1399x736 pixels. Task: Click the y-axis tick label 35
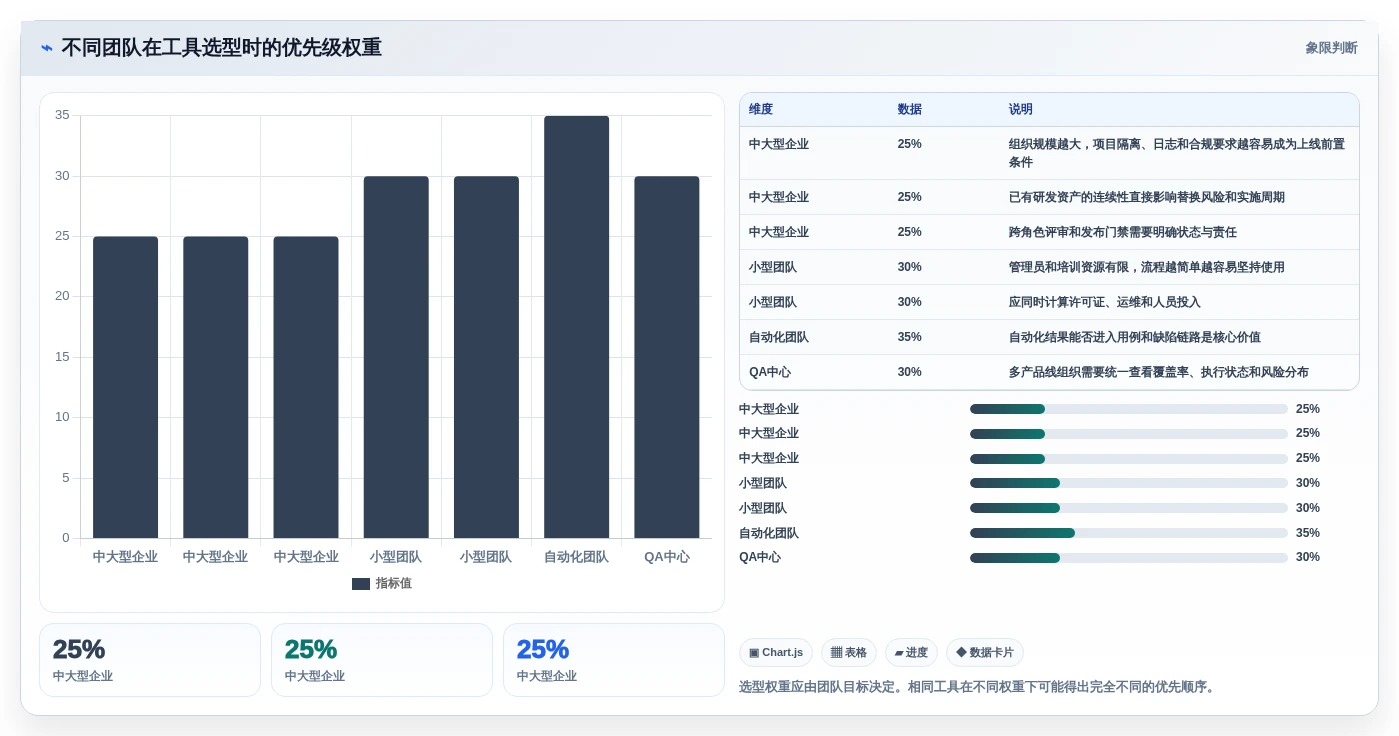coord(63,116)
